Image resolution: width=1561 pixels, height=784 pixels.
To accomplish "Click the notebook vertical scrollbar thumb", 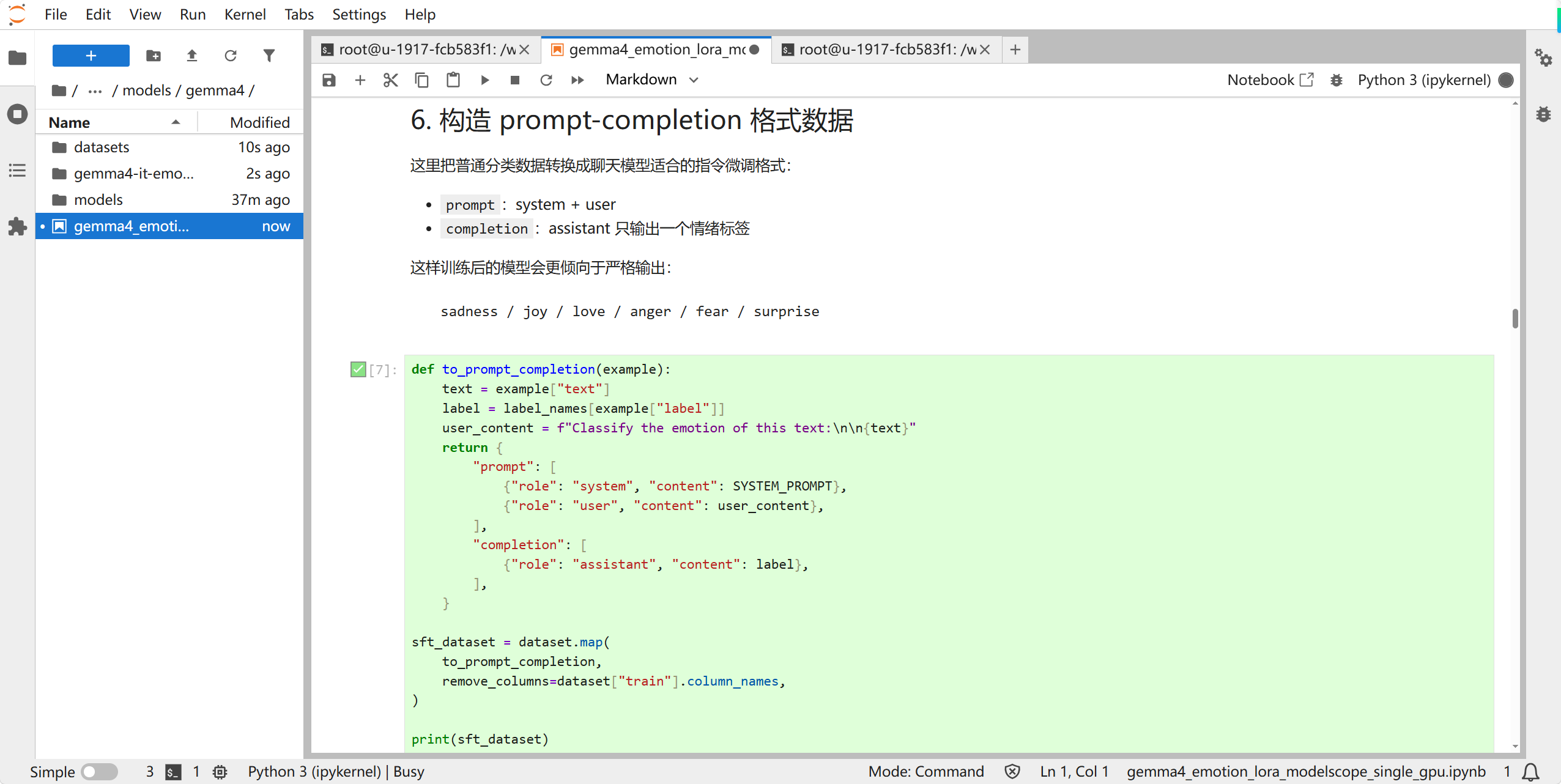I will click(x=1515, y=319).
